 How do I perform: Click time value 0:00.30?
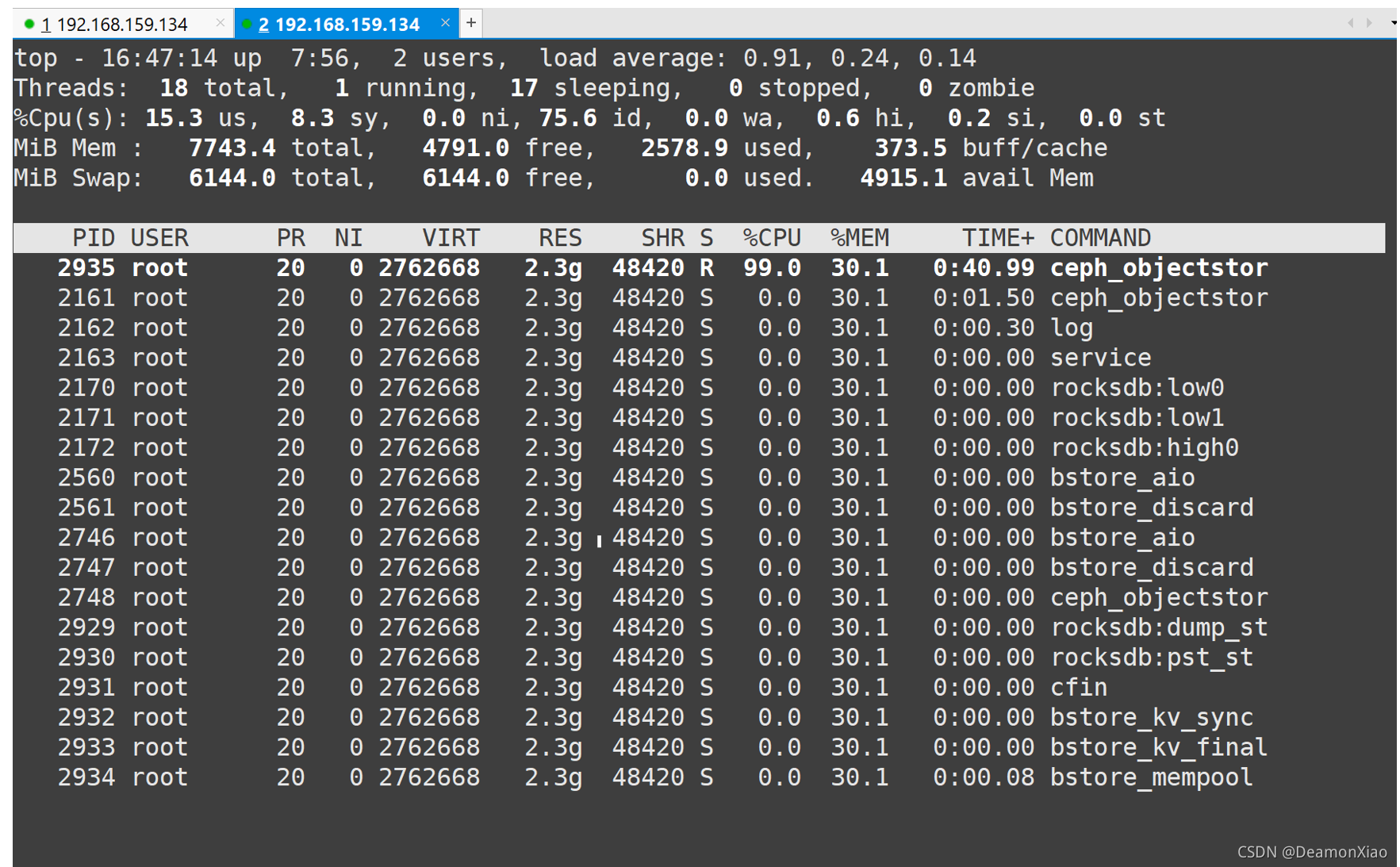pos(984,328)
